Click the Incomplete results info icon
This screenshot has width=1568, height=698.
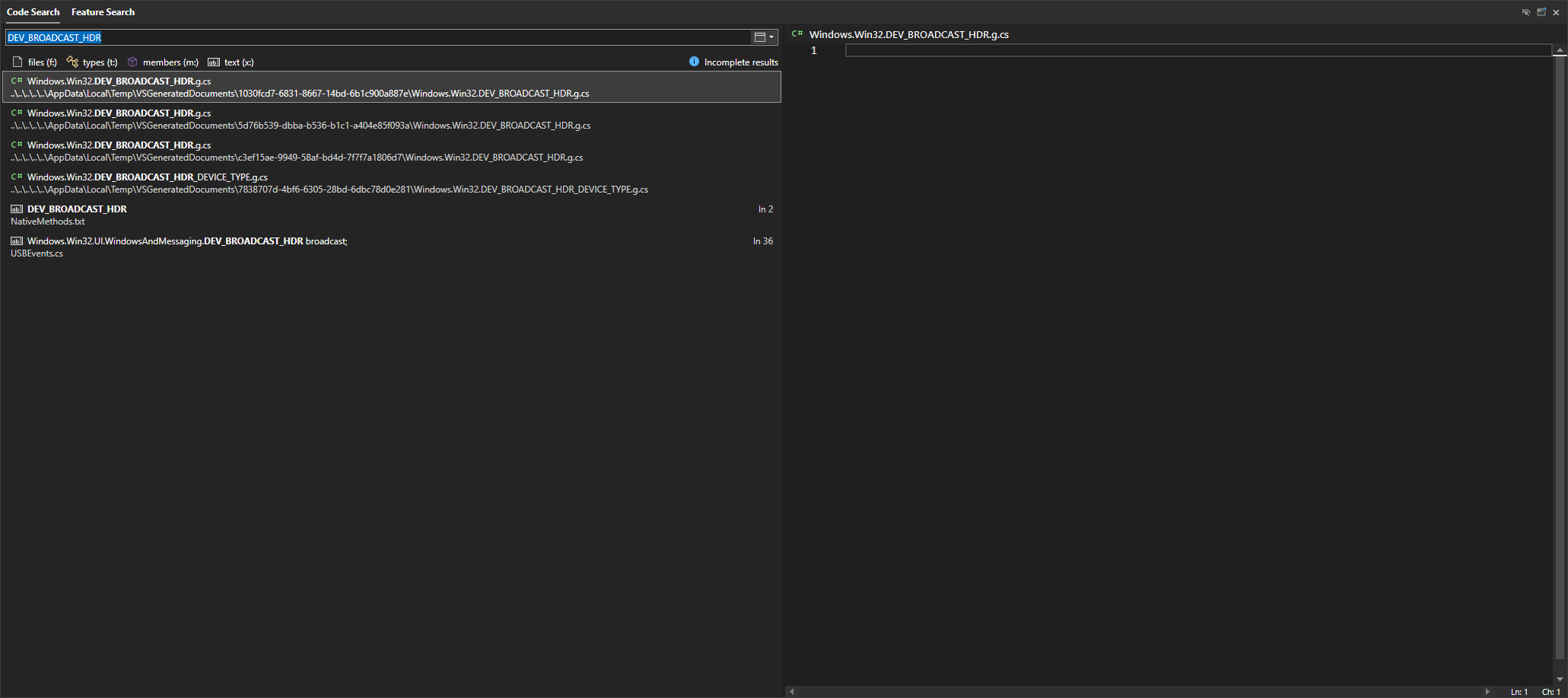694,62
